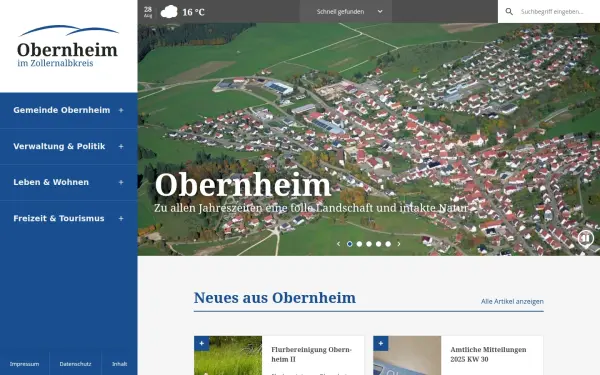Select the fifth slideshow dot
600x375 pixels.
click(x=388, y=244)
